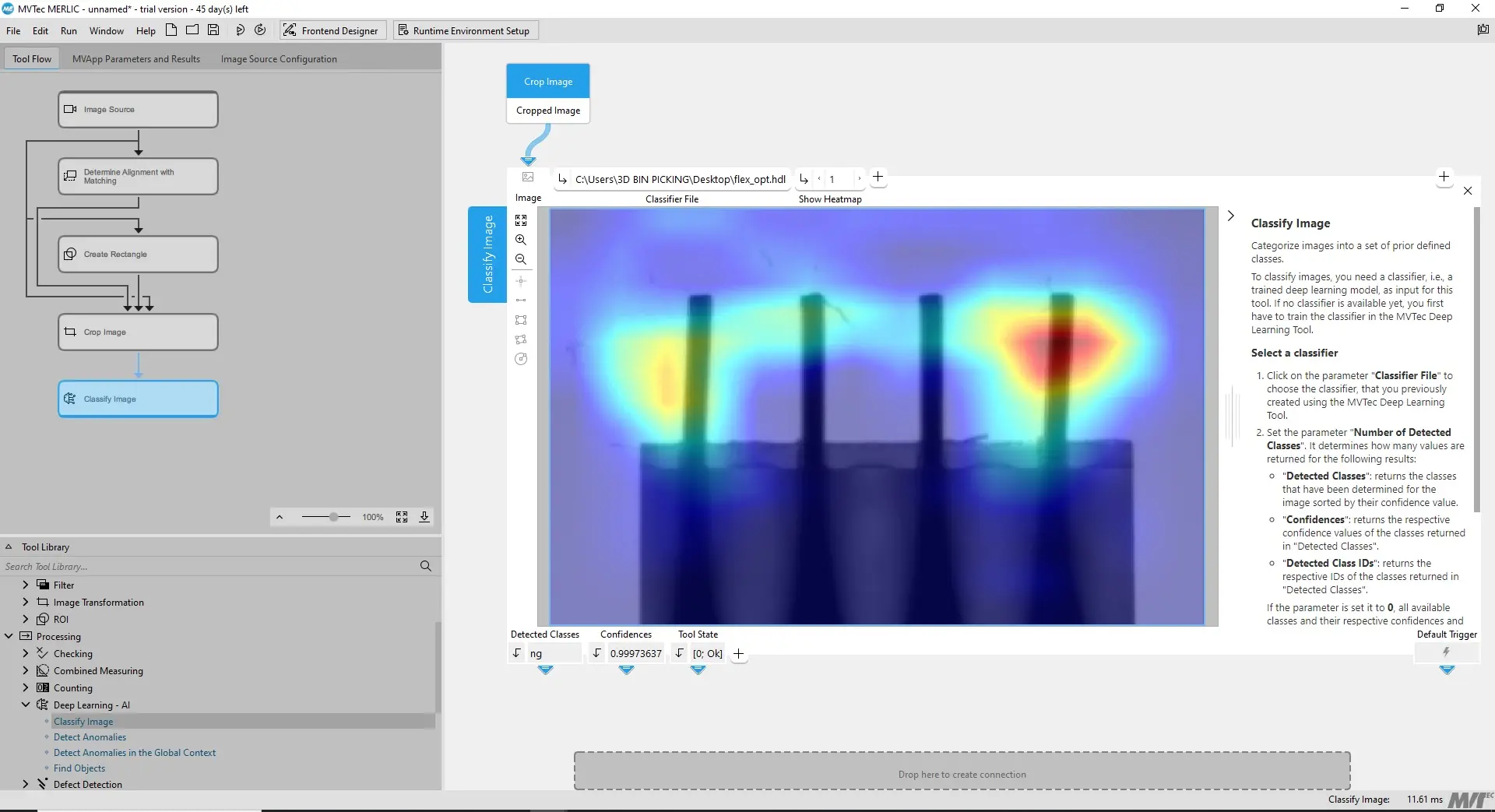Click the Classifier File connection arrow icon
The height and width of the screenshot is (812, 1495).
[563, 179]
